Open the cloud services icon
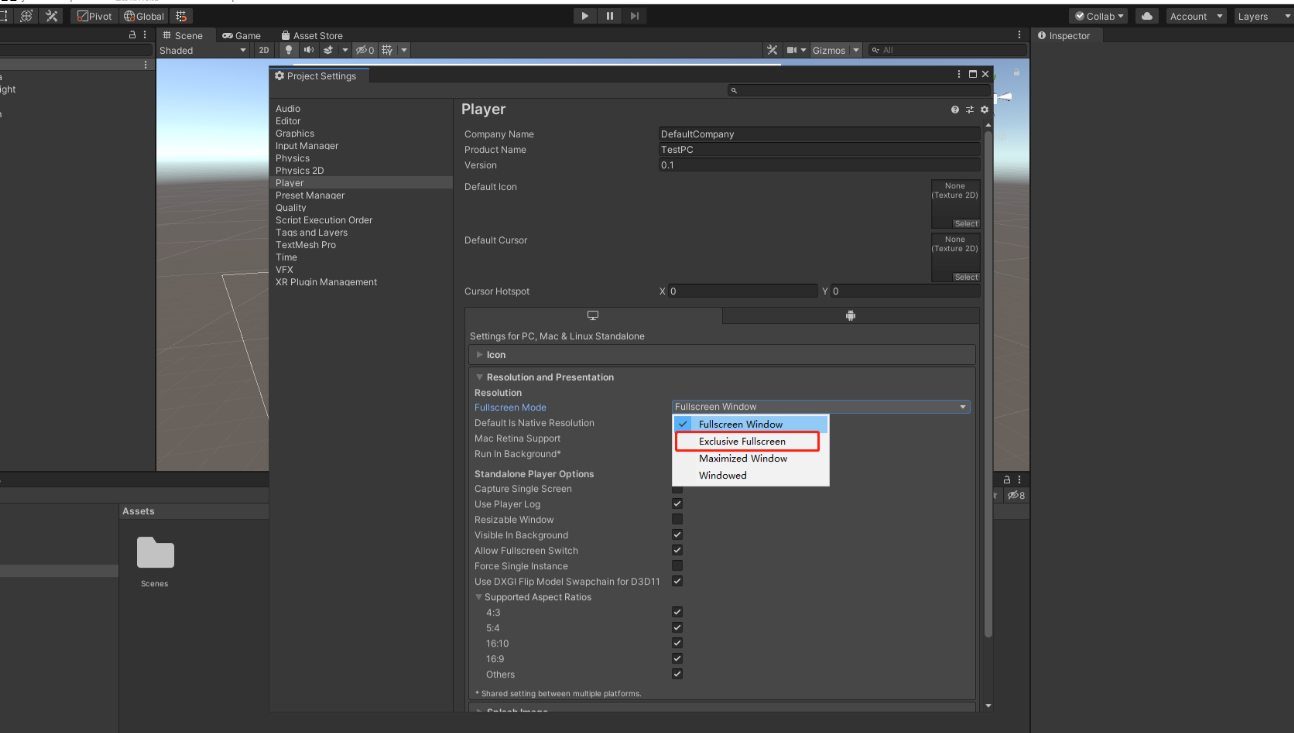 [1147, 16]
